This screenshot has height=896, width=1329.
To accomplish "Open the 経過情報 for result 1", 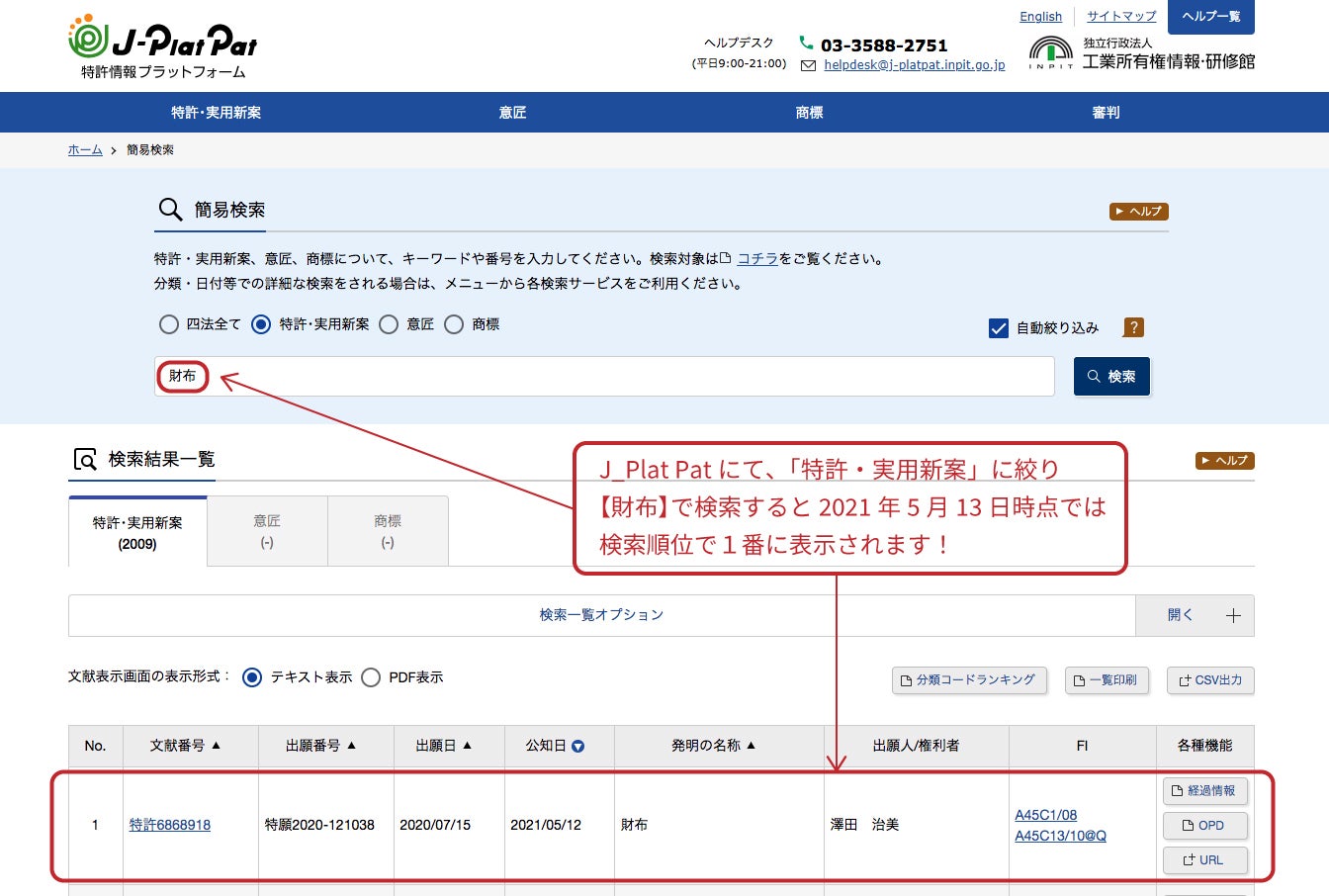I will click(x=1204, y=791).
